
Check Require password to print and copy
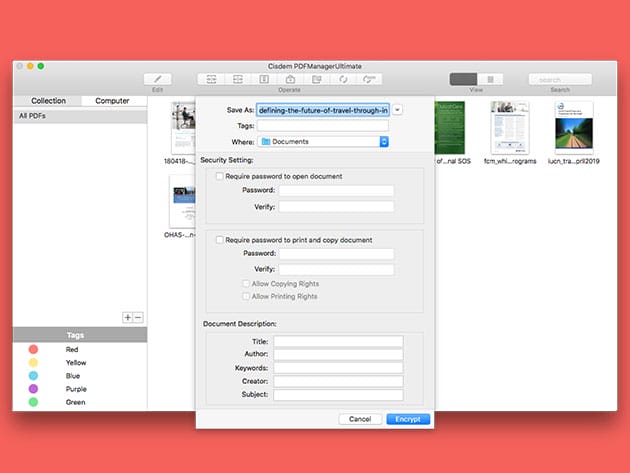point(220,240)
